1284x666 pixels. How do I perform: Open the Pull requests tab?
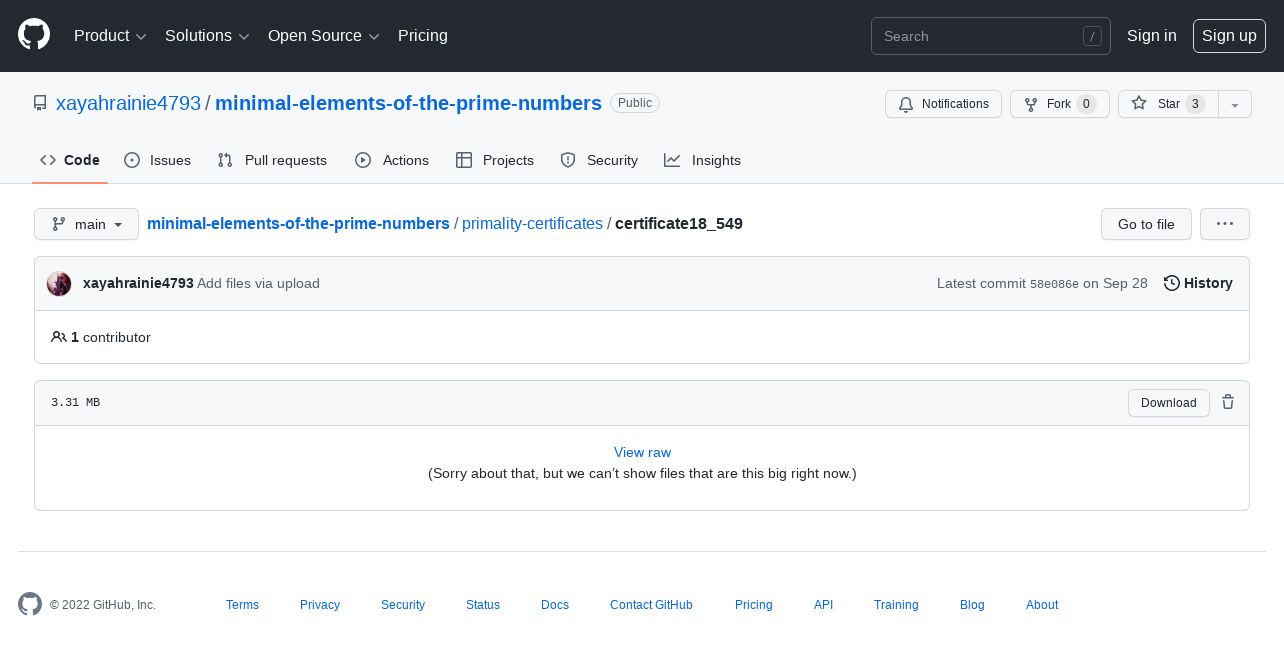pyautogui.click(x=272, y=160)
